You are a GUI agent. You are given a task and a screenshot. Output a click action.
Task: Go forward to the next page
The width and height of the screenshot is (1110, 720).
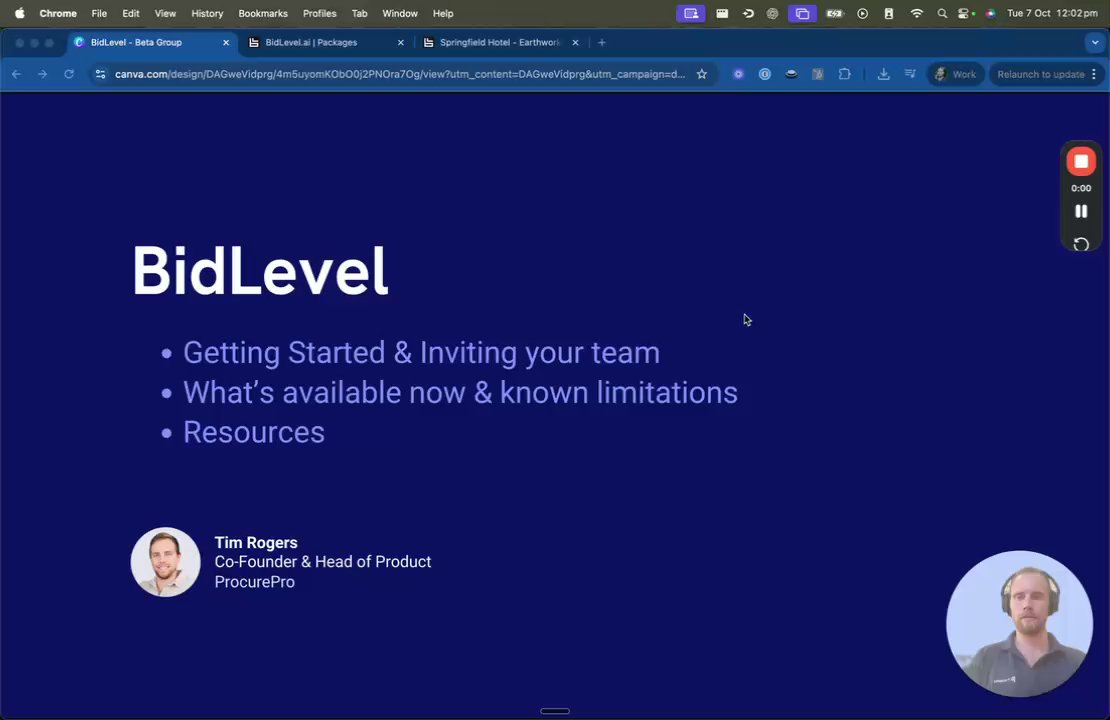point(42,74)
